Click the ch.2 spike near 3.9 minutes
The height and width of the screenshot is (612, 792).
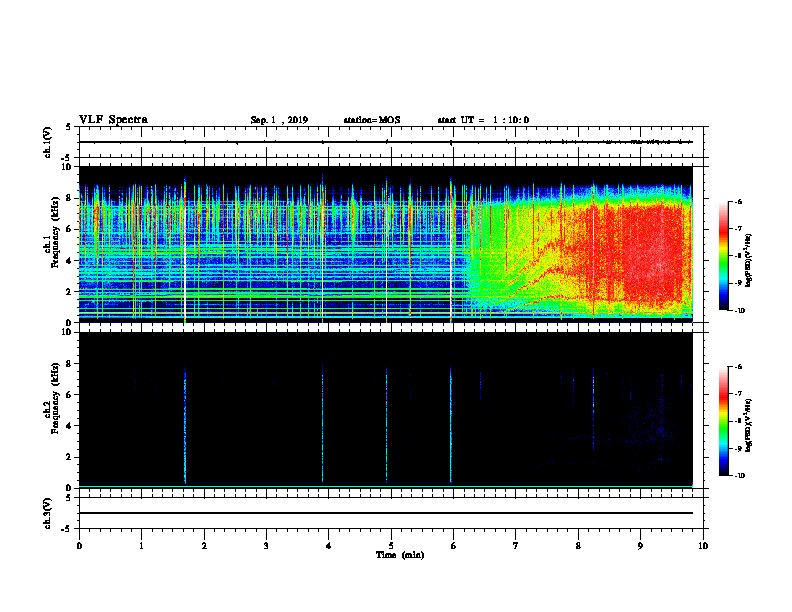click(x=322, y=424)
